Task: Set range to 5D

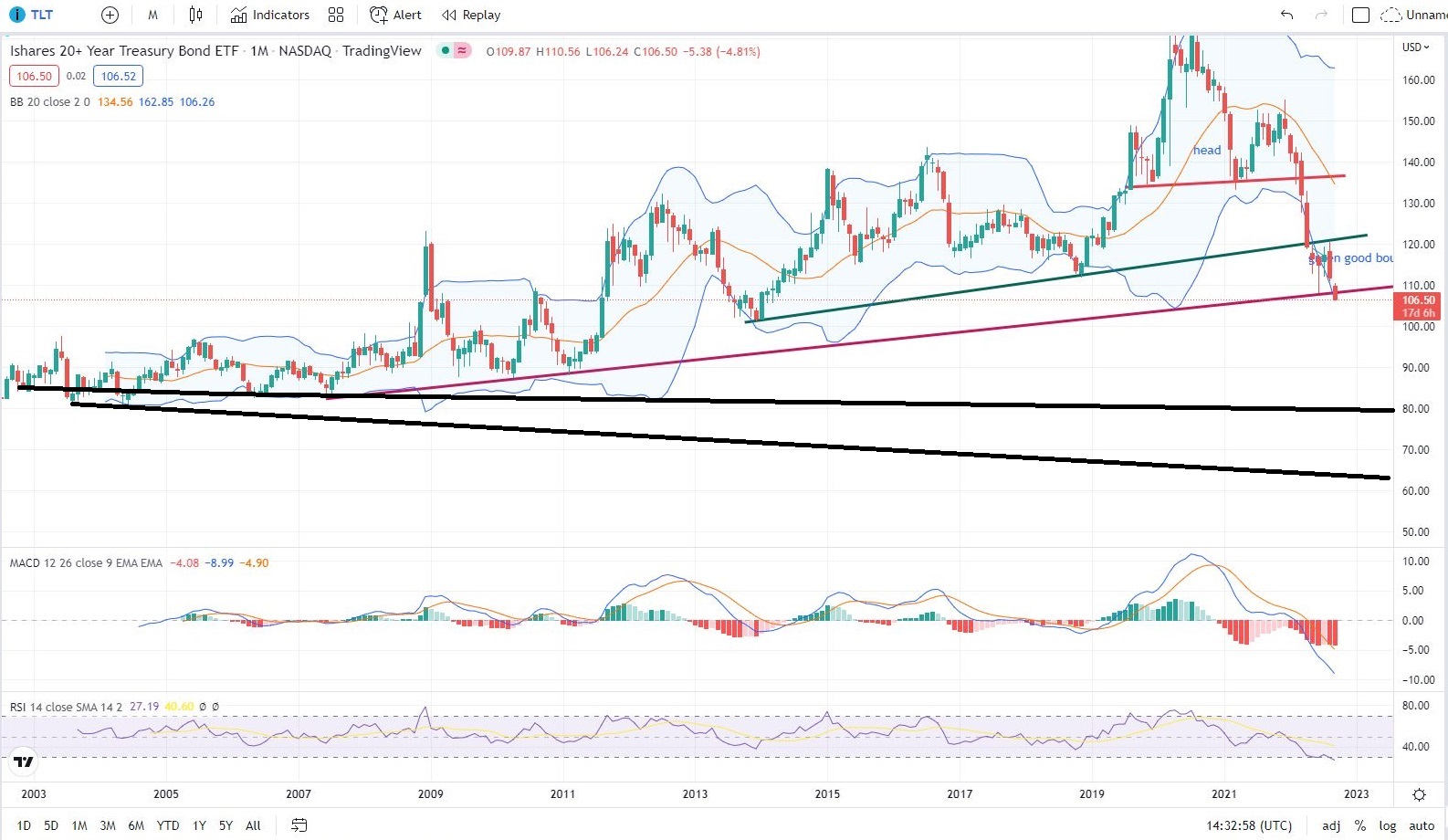Action: tap(51, 825)
